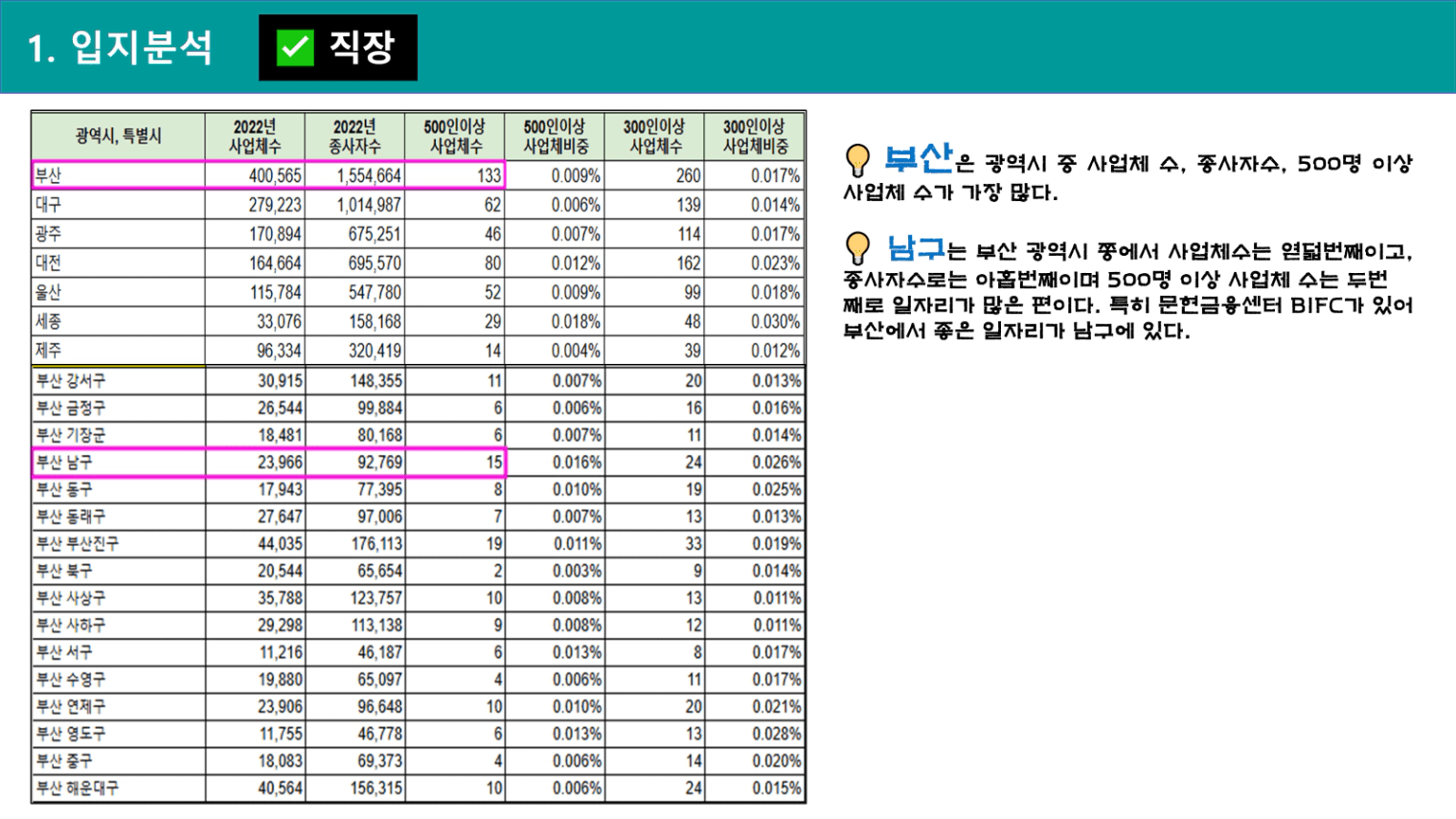Image resolution: width=1456 pixels, height=819 pixels.
Task: Click the blue 남구 heading word
Action: click(x=916, y=248)
